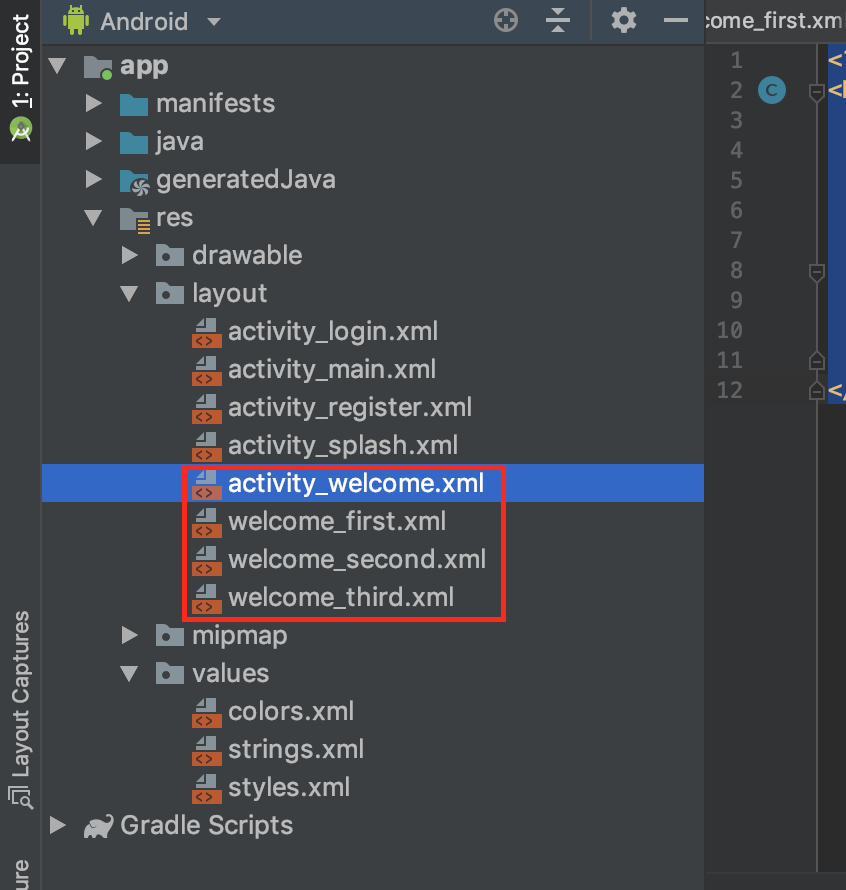Click the generatedJava folder icon

(134, 180)
